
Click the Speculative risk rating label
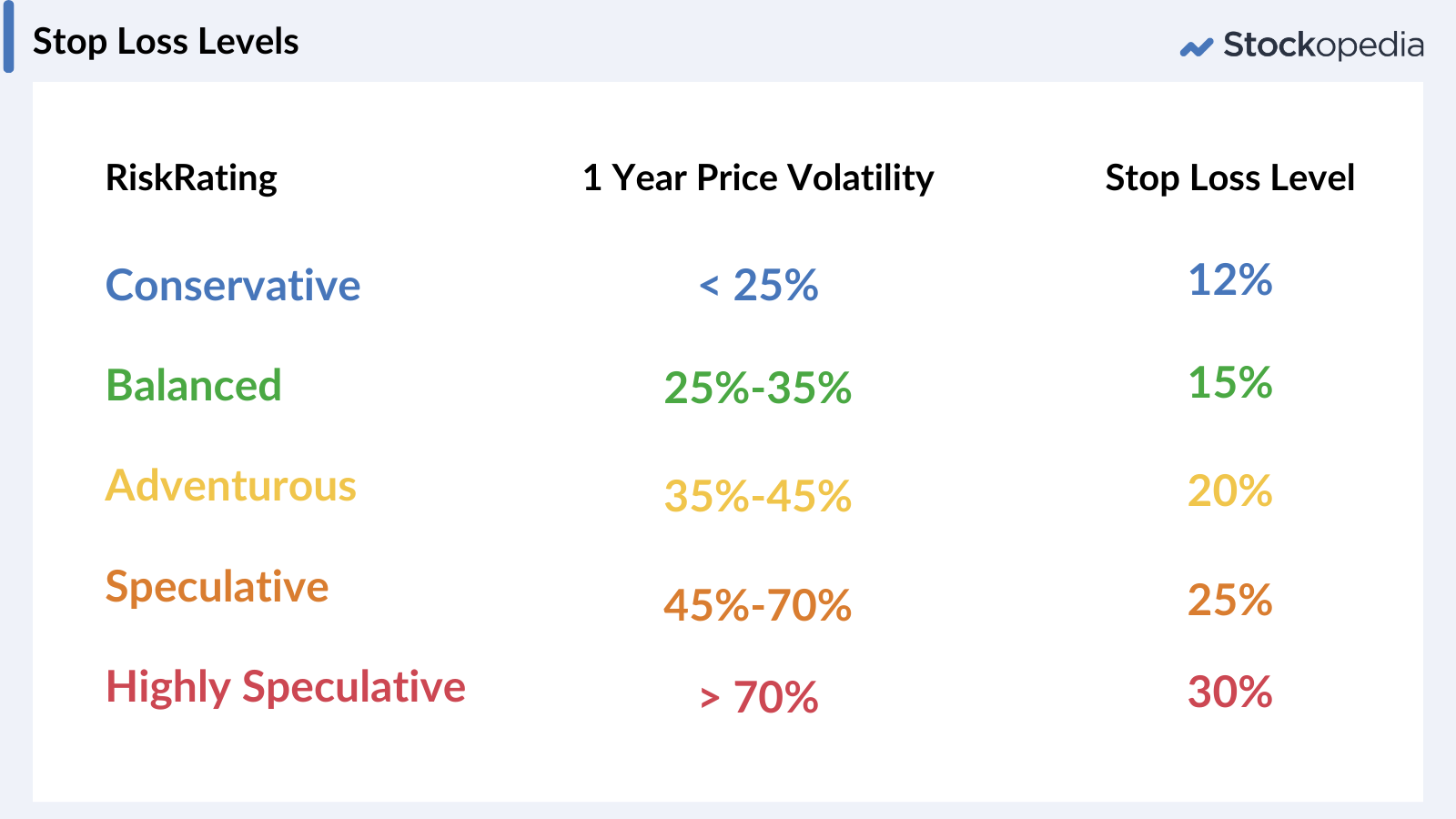(217, 587)
